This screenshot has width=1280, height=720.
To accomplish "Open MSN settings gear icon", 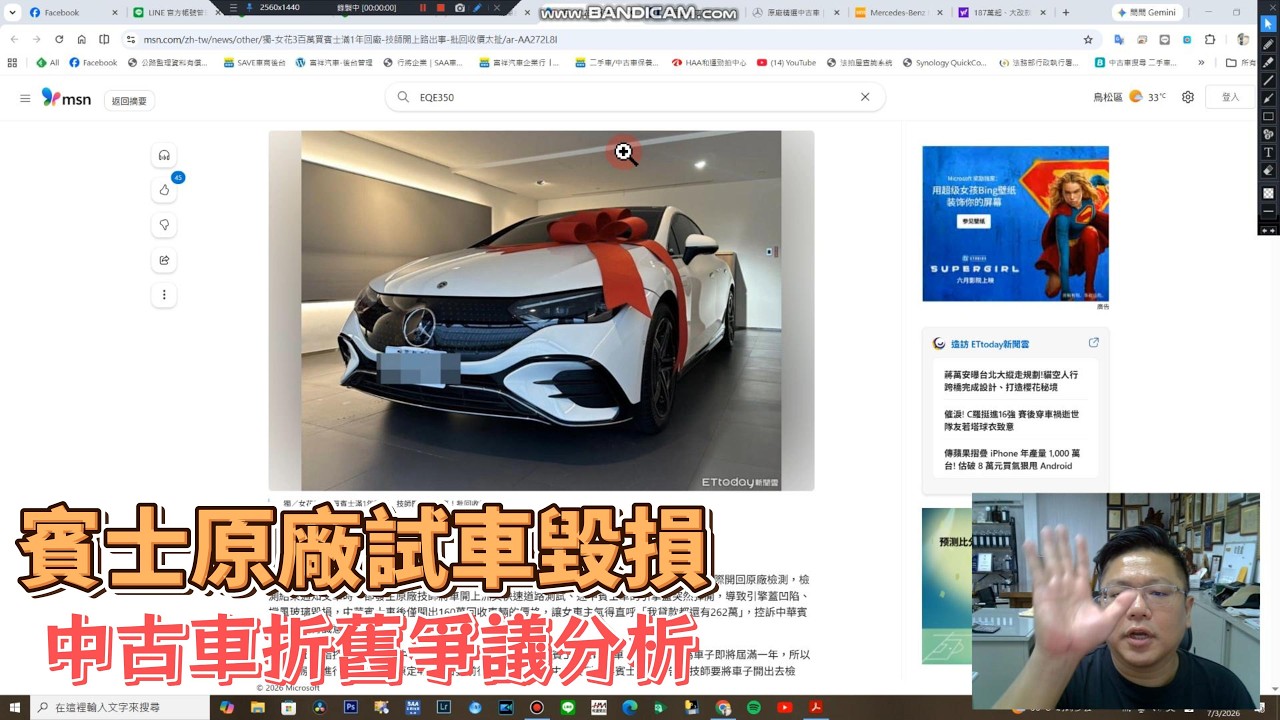I will tap(1188, 97).
